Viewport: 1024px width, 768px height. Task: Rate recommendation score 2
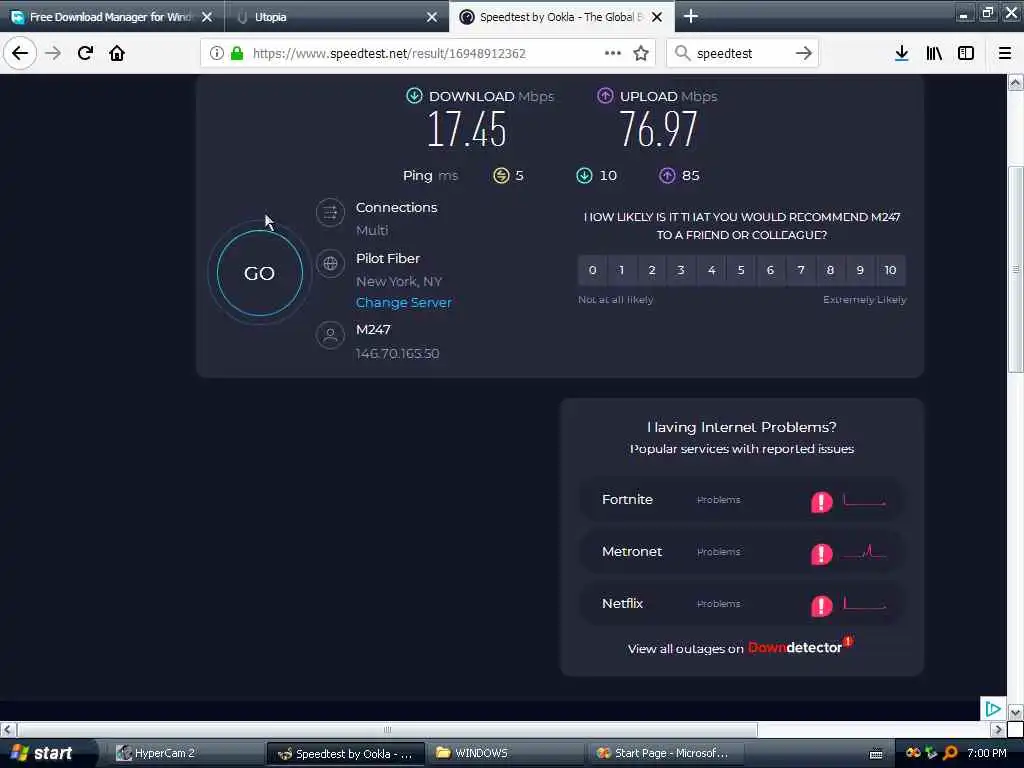tap(652, 270)
